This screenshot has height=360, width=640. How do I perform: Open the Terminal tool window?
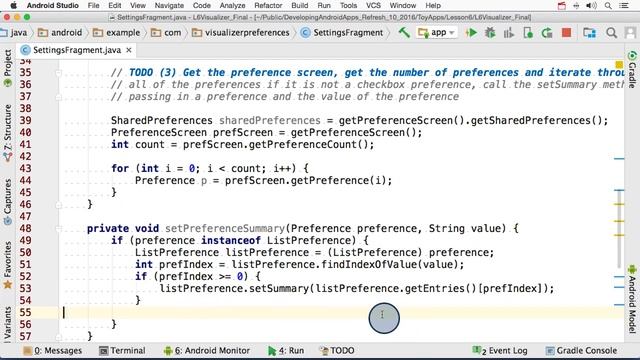click(x=122, y=351)
